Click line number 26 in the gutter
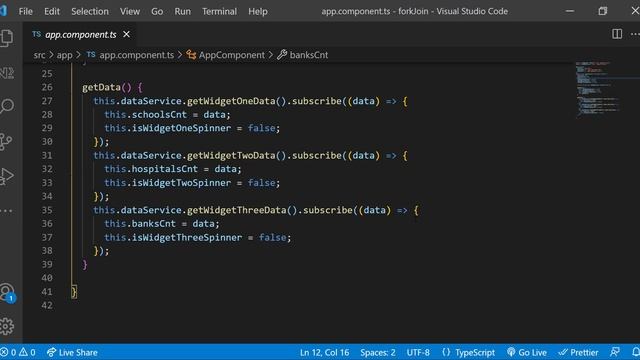The image size is (640, 360). 47,87
